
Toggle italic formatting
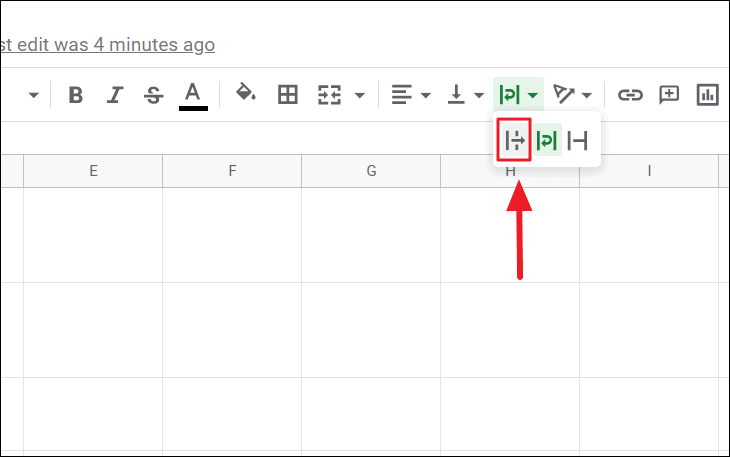pos(114,95)
